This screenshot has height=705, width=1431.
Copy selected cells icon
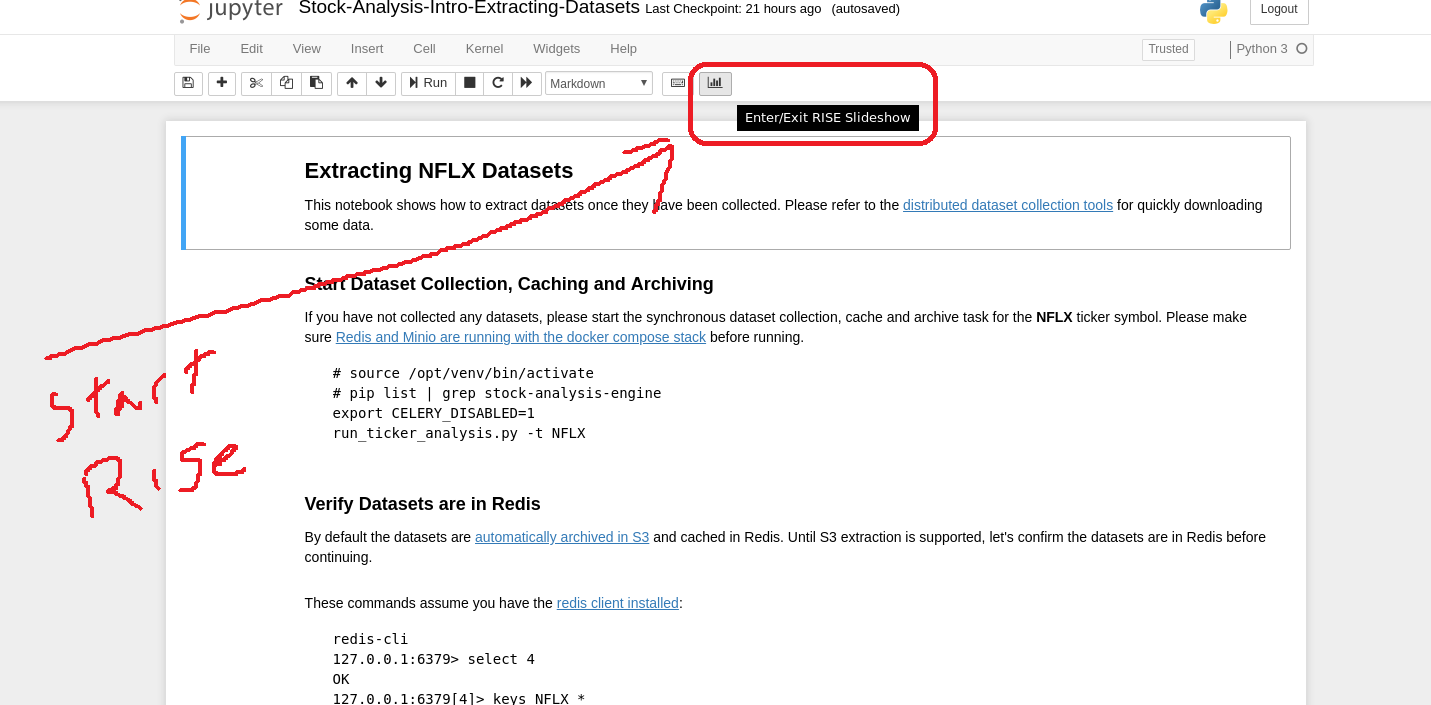coord(286,83)
